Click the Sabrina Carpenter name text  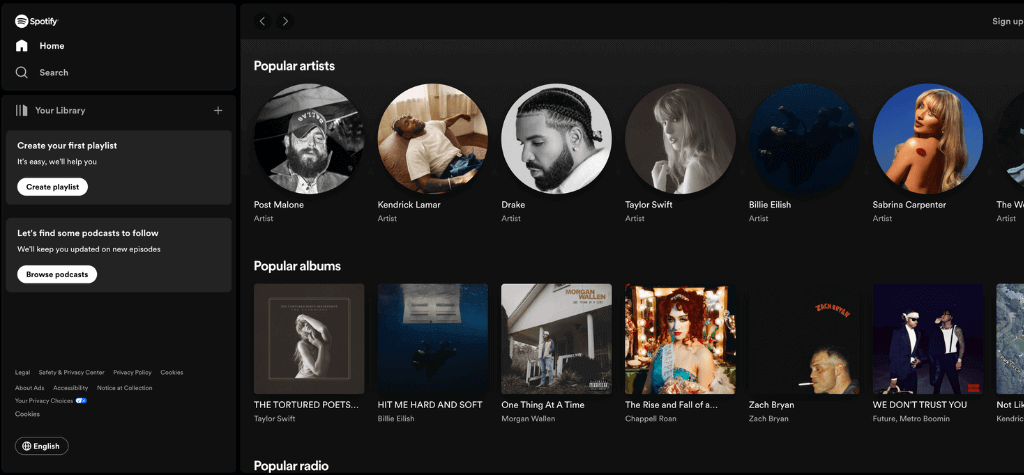[909, 205]
